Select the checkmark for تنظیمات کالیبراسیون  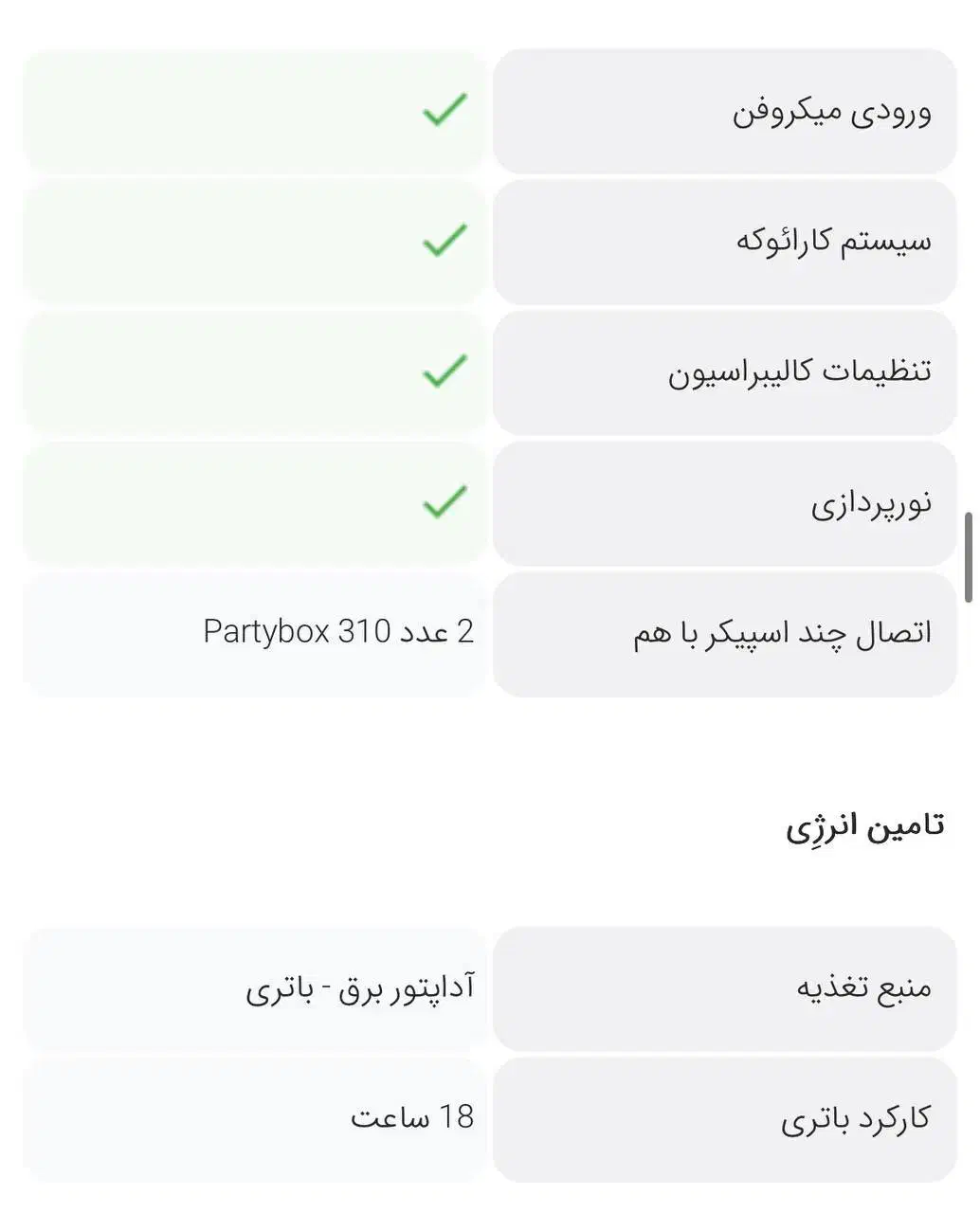click(445, 371)
